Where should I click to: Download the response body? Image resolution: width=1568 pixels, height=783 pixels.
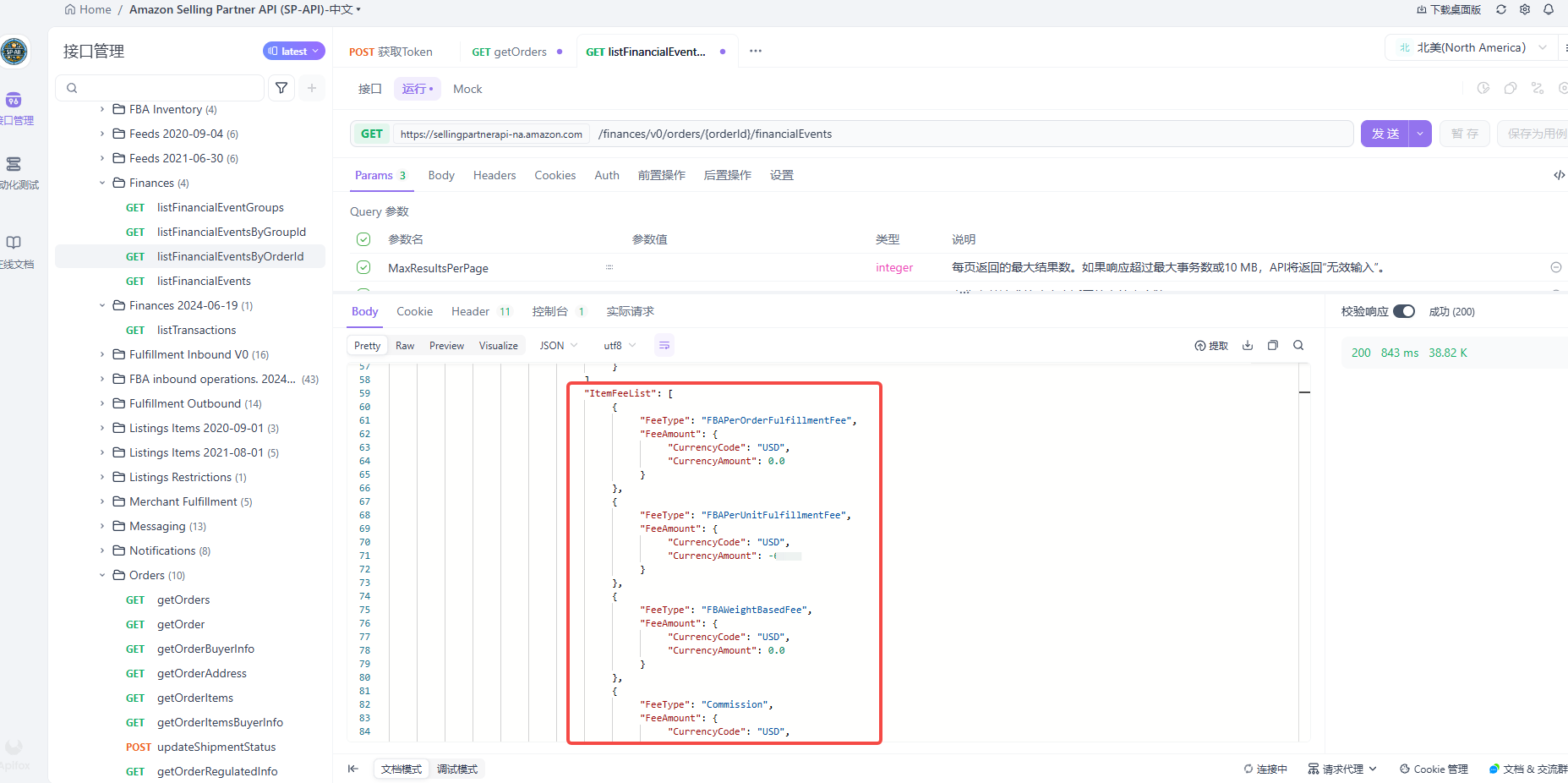click(1248, 345)
